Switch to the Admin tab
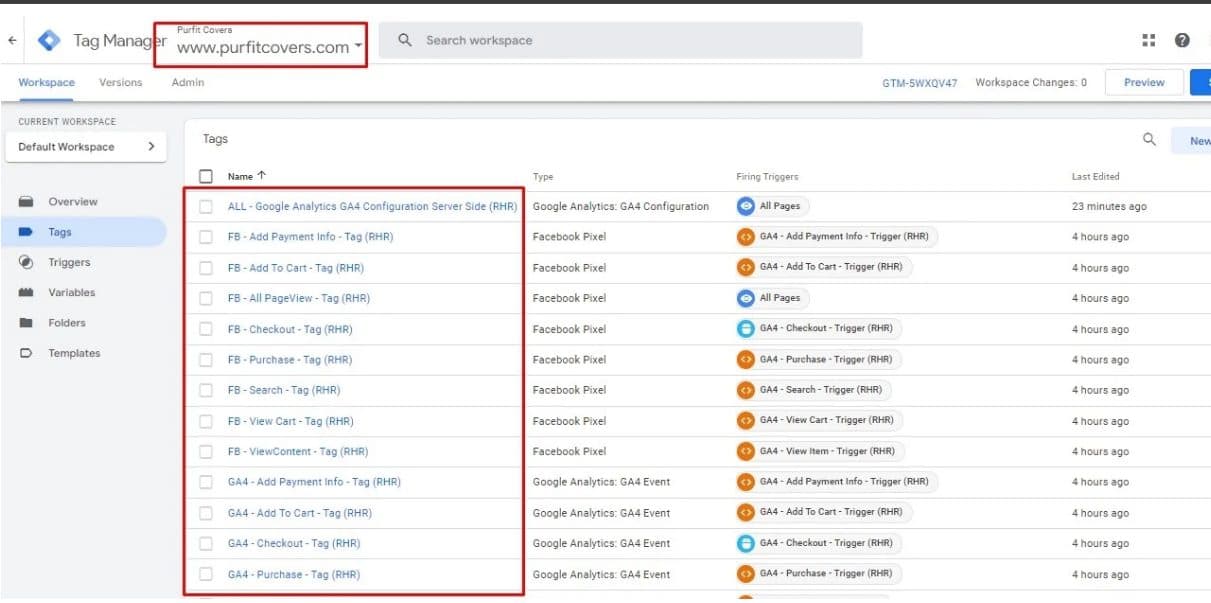 coord(188,82)
